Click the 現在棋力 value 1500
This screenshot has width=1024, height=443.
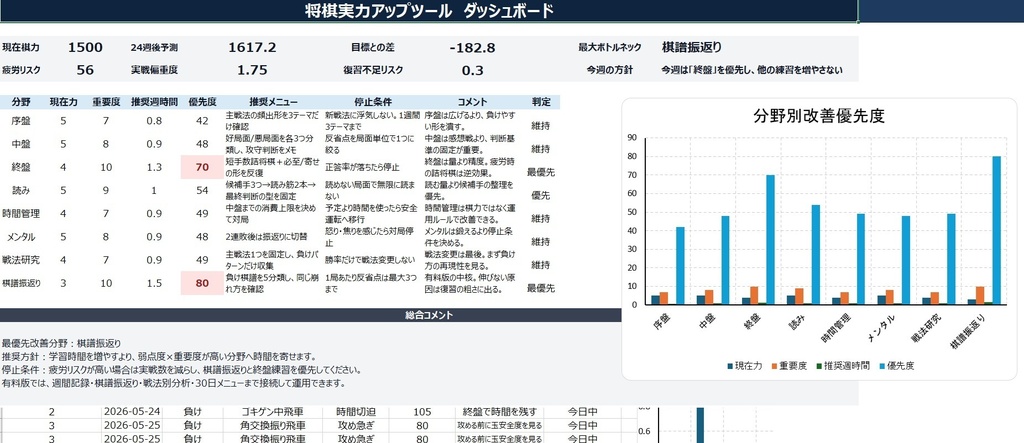[x=86, y=47]
